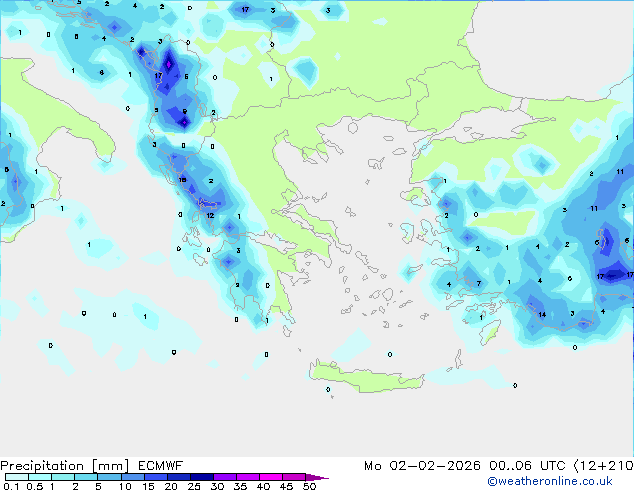
Task: Click the 0.5–1 mm legend color swatch
Action: pyautogui.click(x=40, y=477)
